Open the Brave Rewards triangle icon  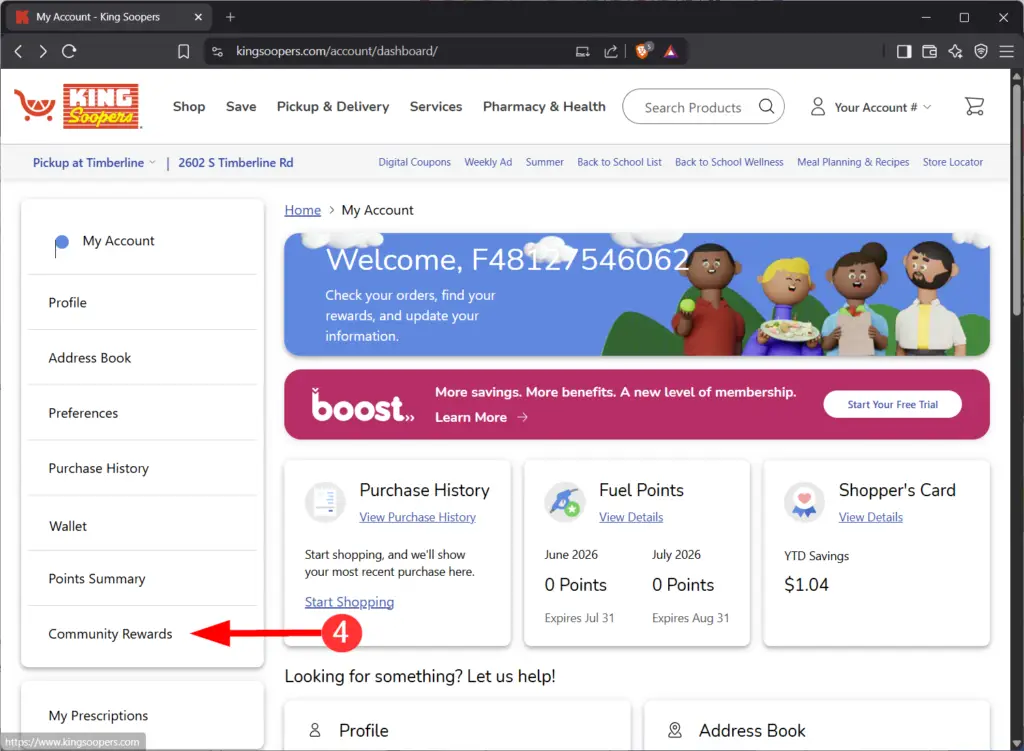click(x=671, y=52)
